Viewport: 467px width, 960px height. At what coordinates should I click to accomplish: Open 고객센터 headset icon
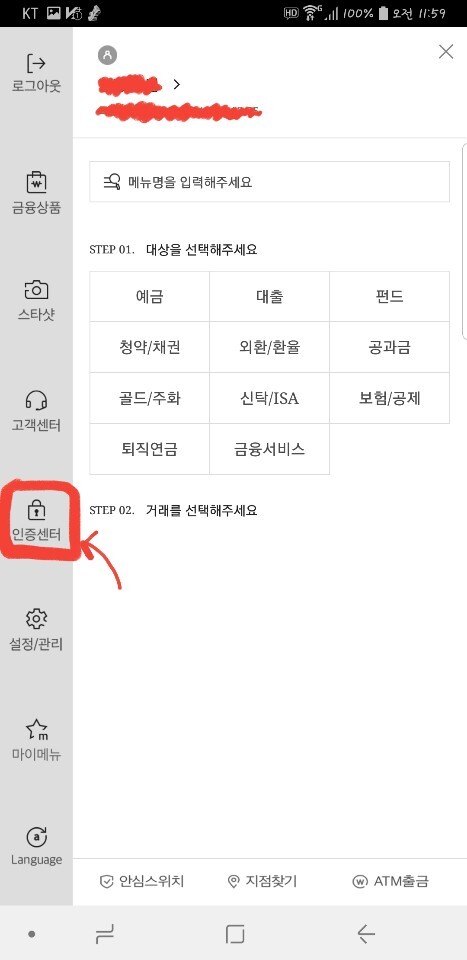pos(36,400)
